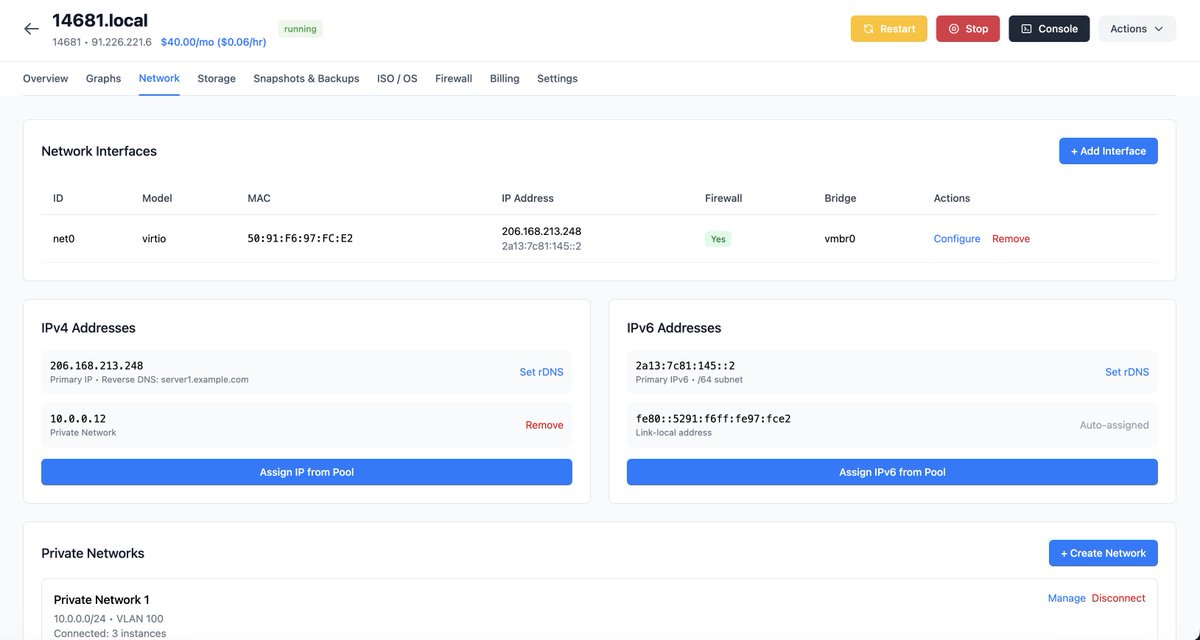
Task: Click the Private Network 1 title
Action: pos(102,600)
